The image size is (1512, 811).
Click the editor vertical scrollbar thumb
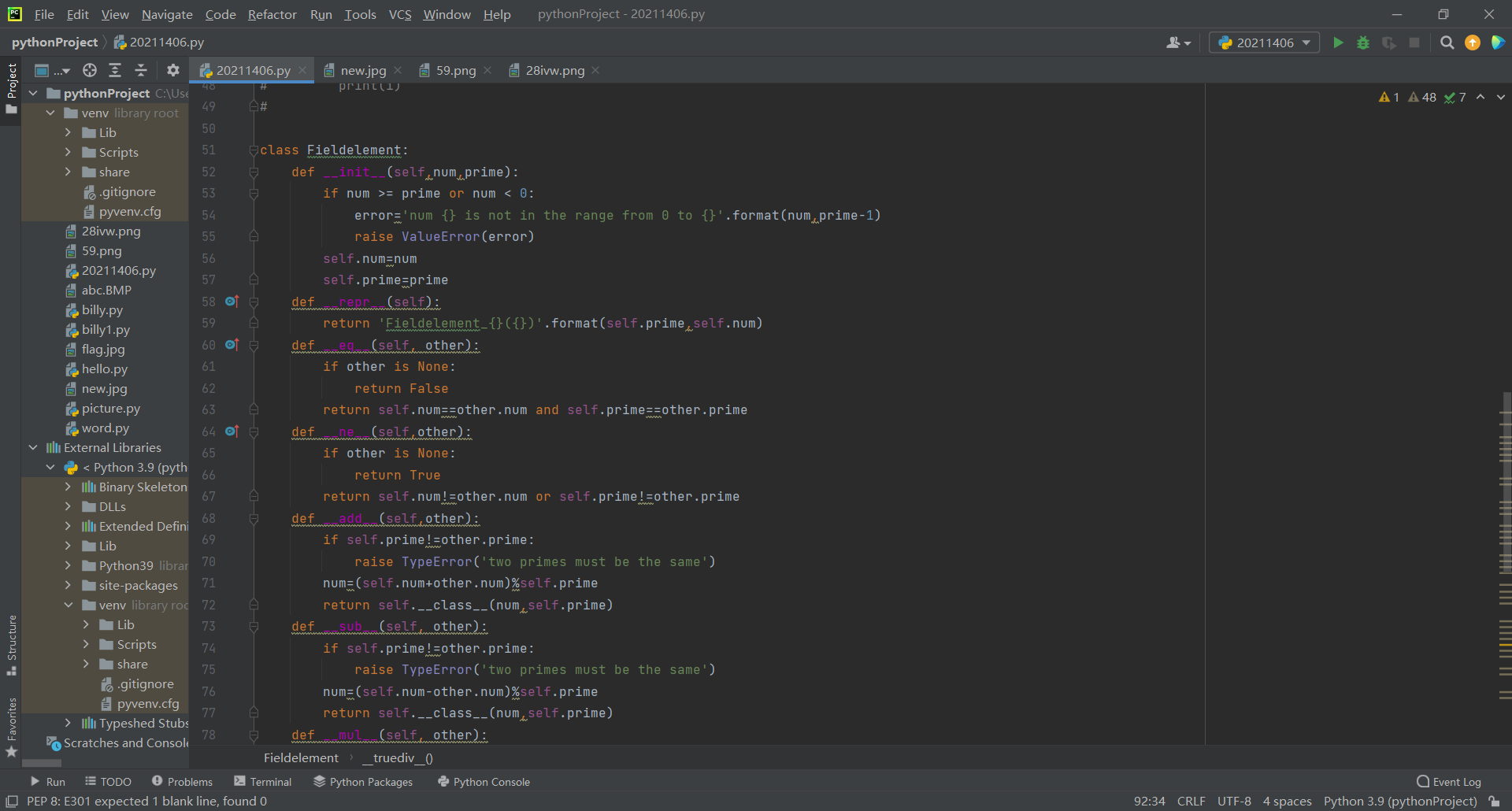pyautogui.click(x=1506, y=483)
